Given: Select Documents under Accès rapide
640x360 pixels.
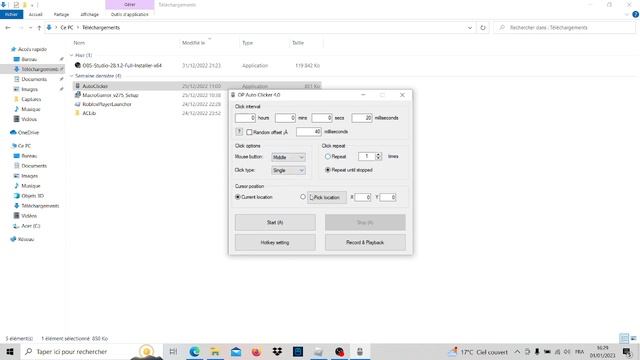Looking at the screenshot, I should pyautogui.click(x=34, y=79).
